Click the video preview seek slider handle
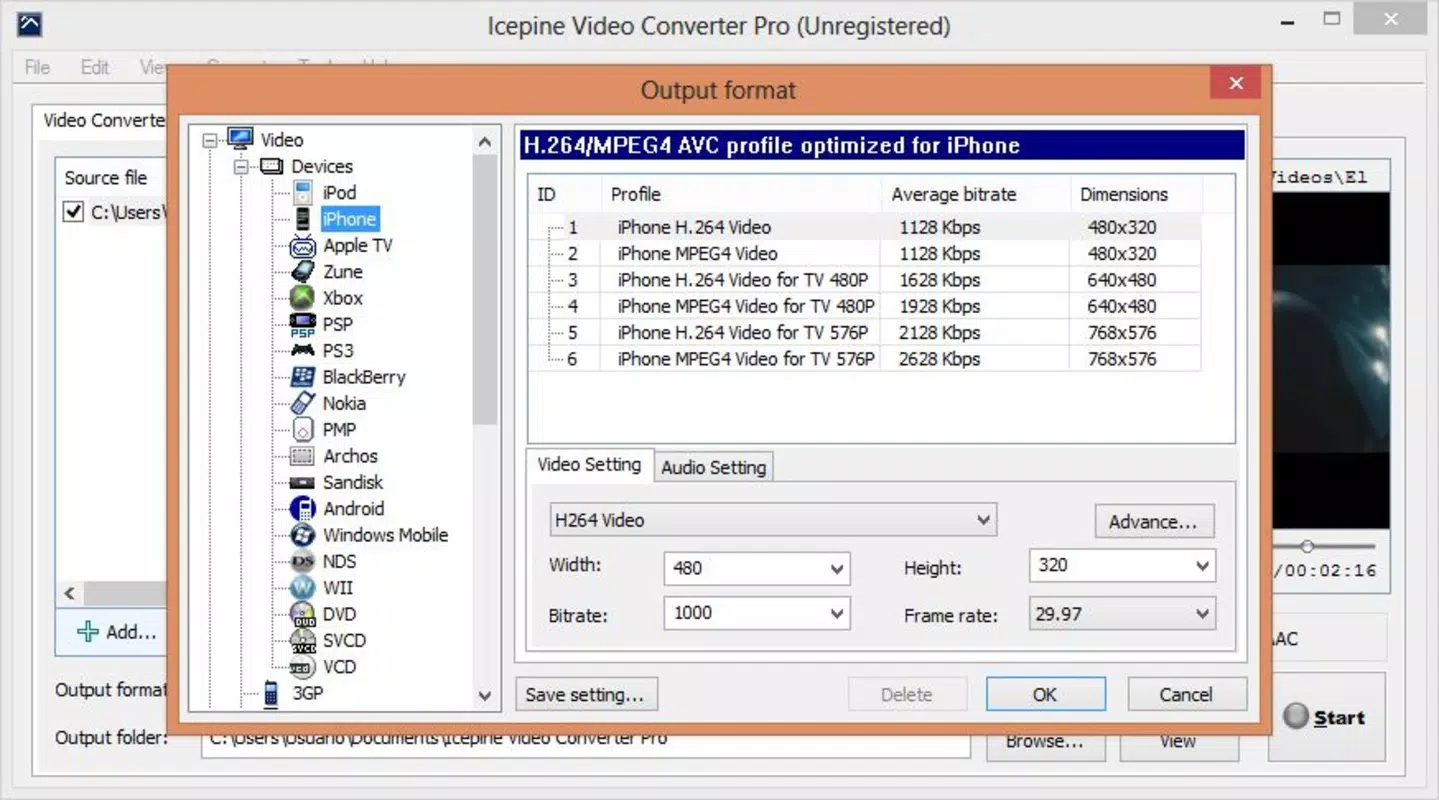Viewport: 1439px width, 800px height. coord(1306,546)
